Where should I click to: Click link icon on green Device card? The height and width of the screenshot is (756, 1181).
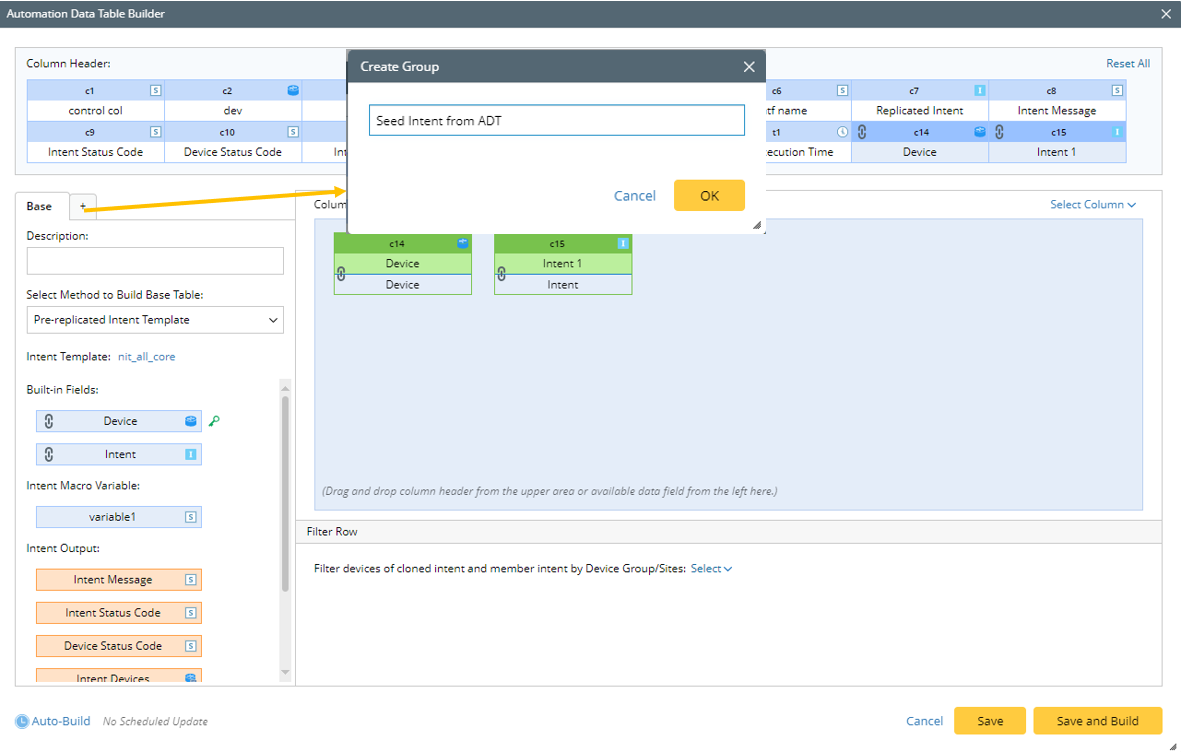(x=341, y=274)
